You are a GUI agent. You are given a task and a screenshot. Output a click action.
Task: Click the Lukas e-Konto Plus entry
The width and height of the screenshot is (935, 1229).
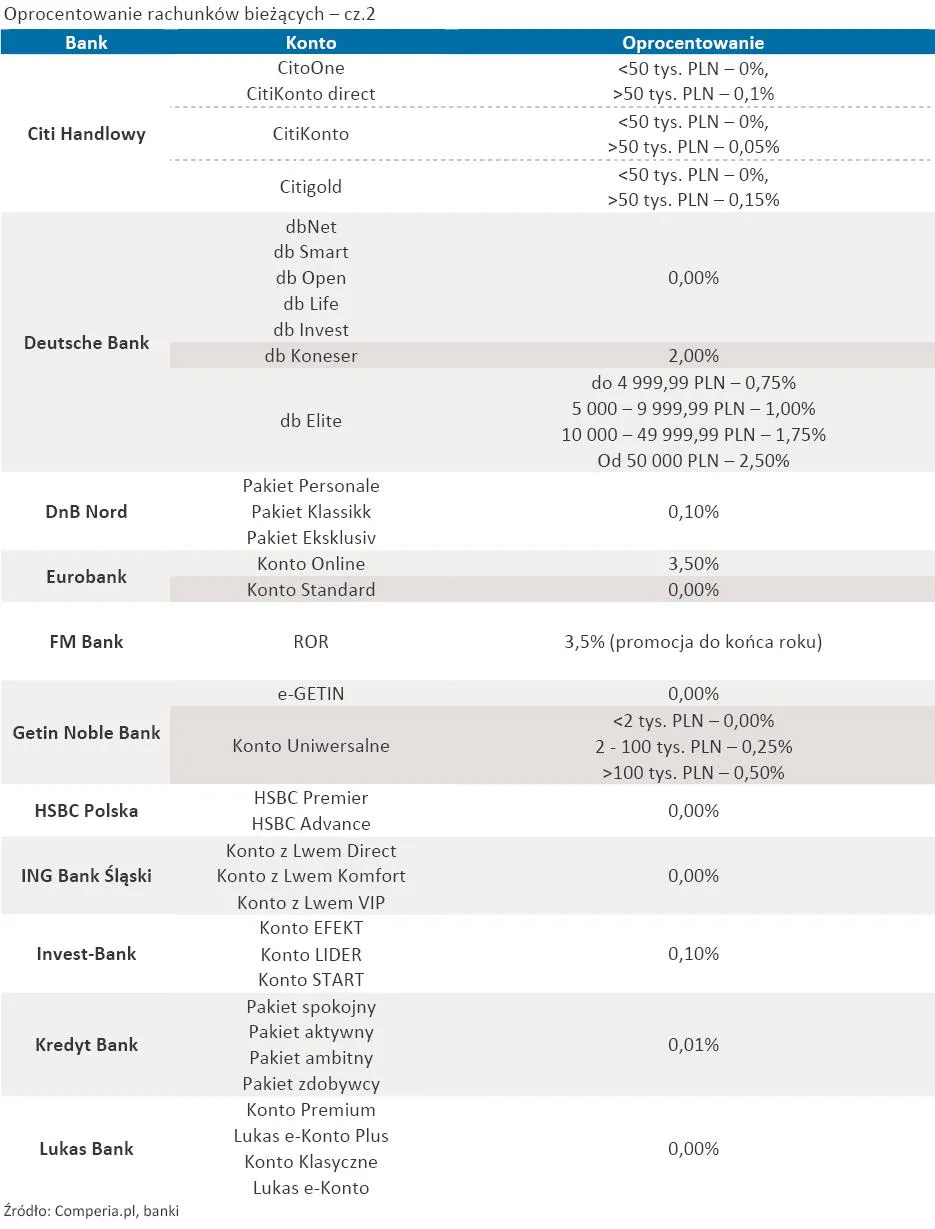coord(311,1136)
